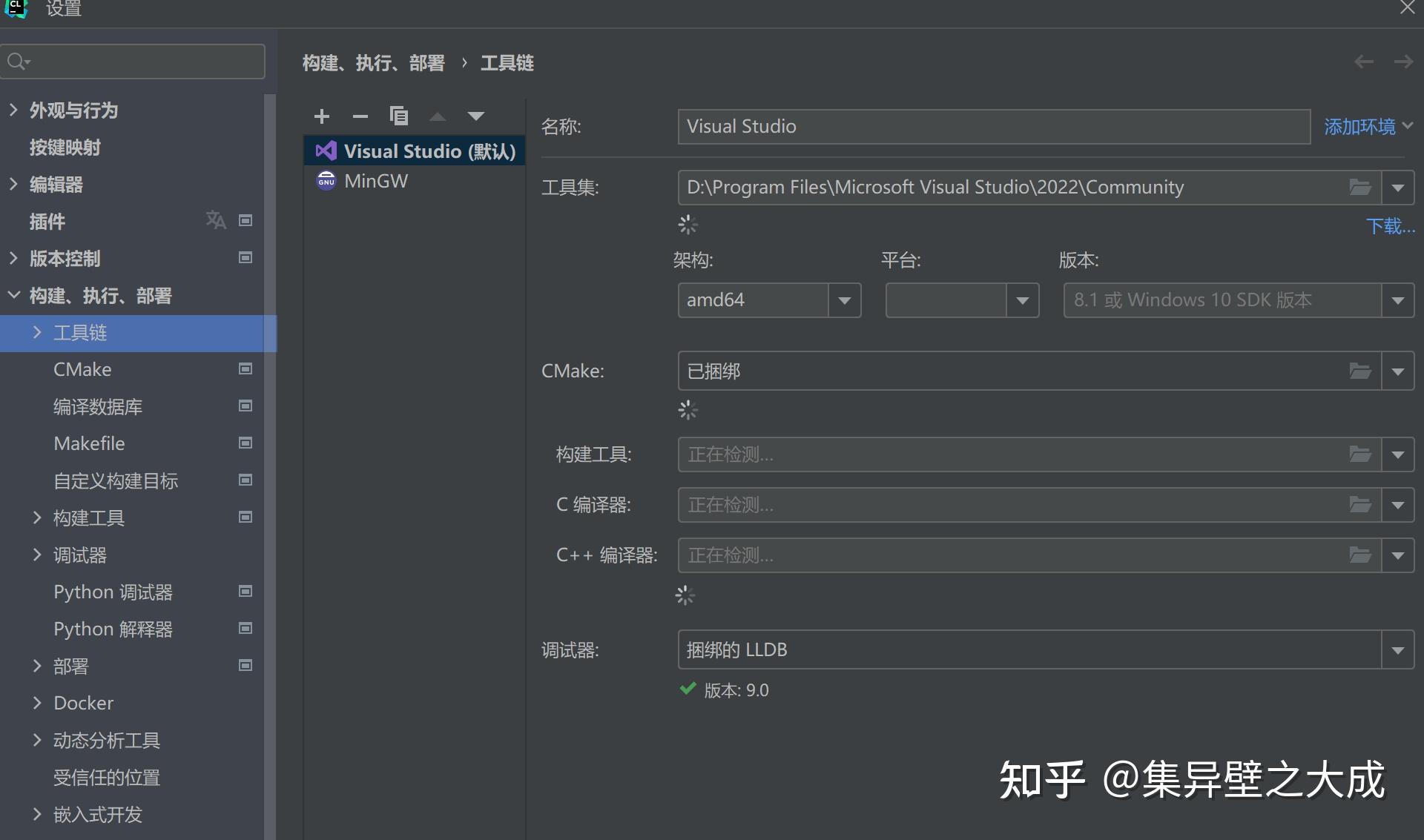The image size is (1424, 840).
Task: Click project-level icon beside 版本控制
Action: (x=245, y=257)
